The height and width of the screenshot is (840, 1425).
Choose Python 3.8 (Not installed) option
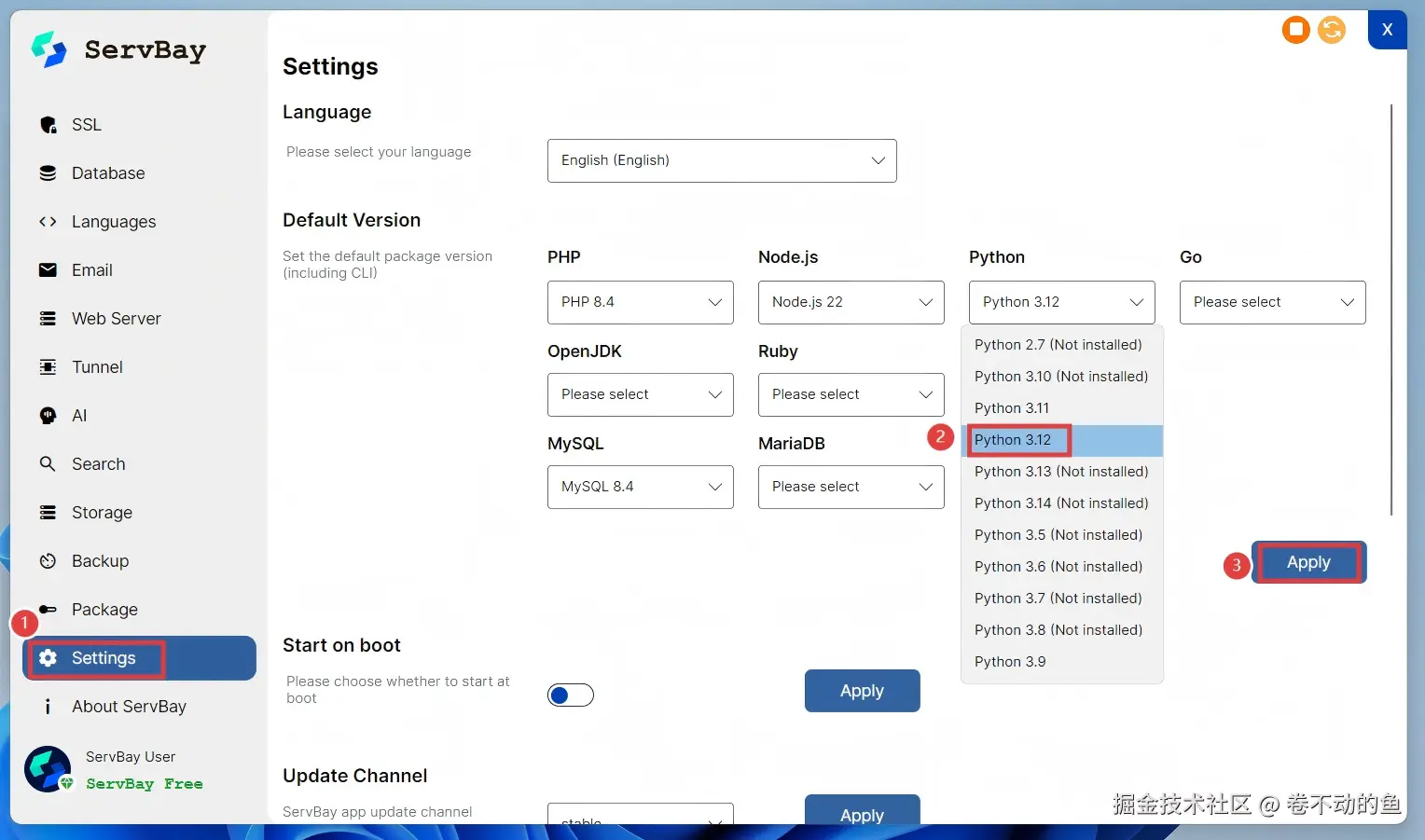[x=1062, y=630]
